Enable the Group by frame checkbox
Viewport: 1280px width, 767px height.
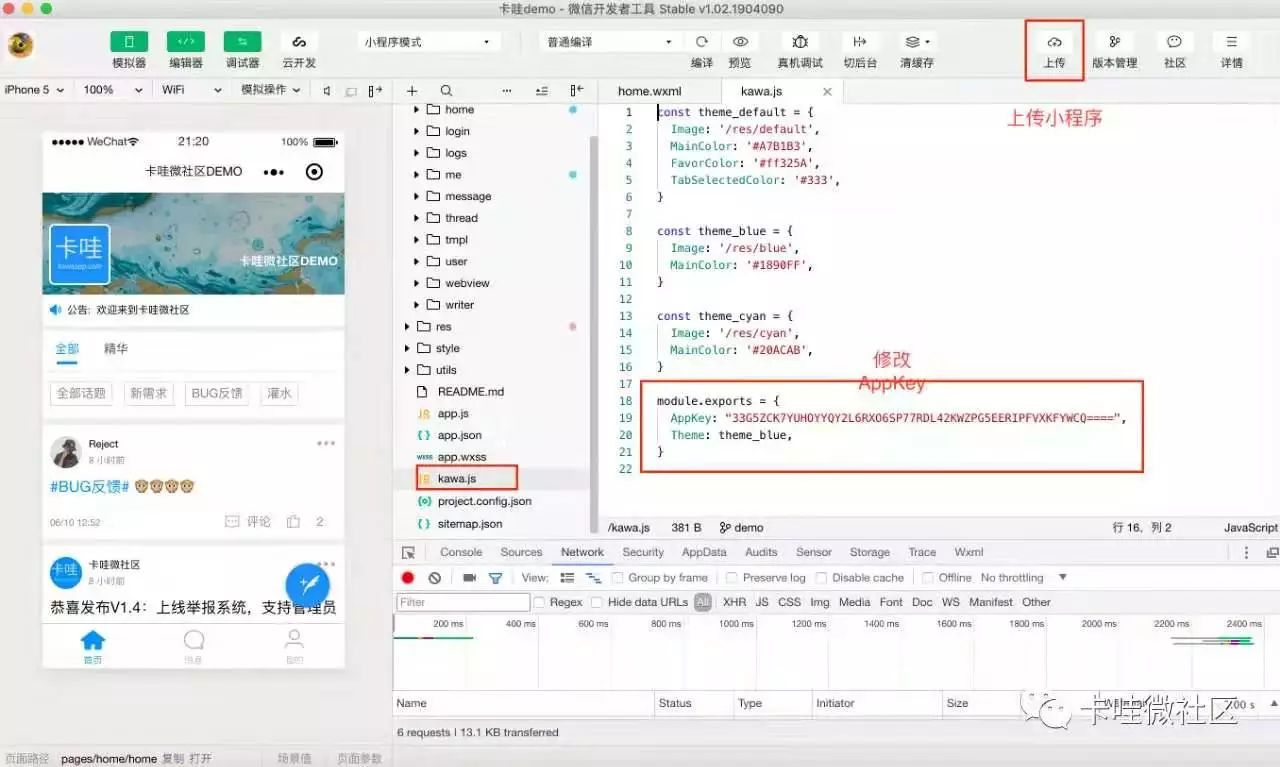618,578
